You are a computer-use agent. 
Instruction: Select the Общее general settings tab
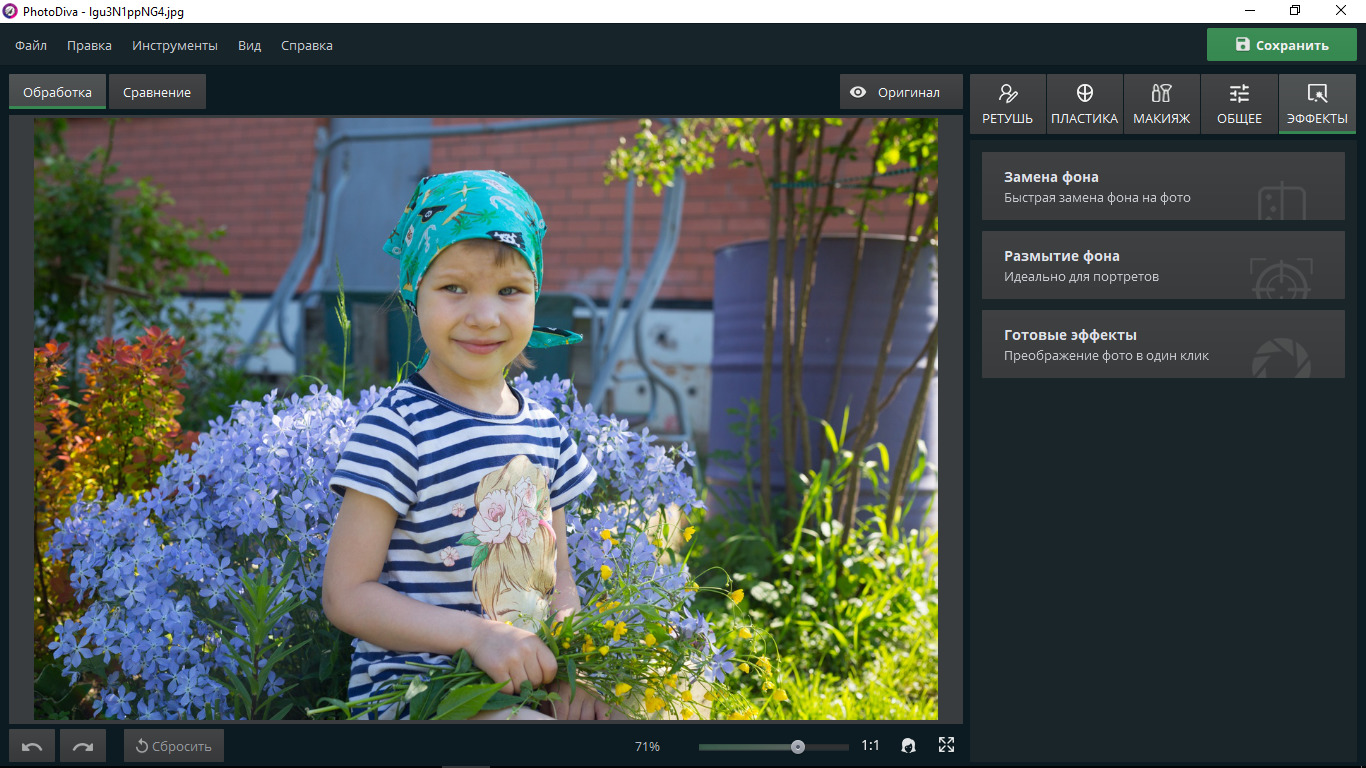click(x=1239, y=104)
